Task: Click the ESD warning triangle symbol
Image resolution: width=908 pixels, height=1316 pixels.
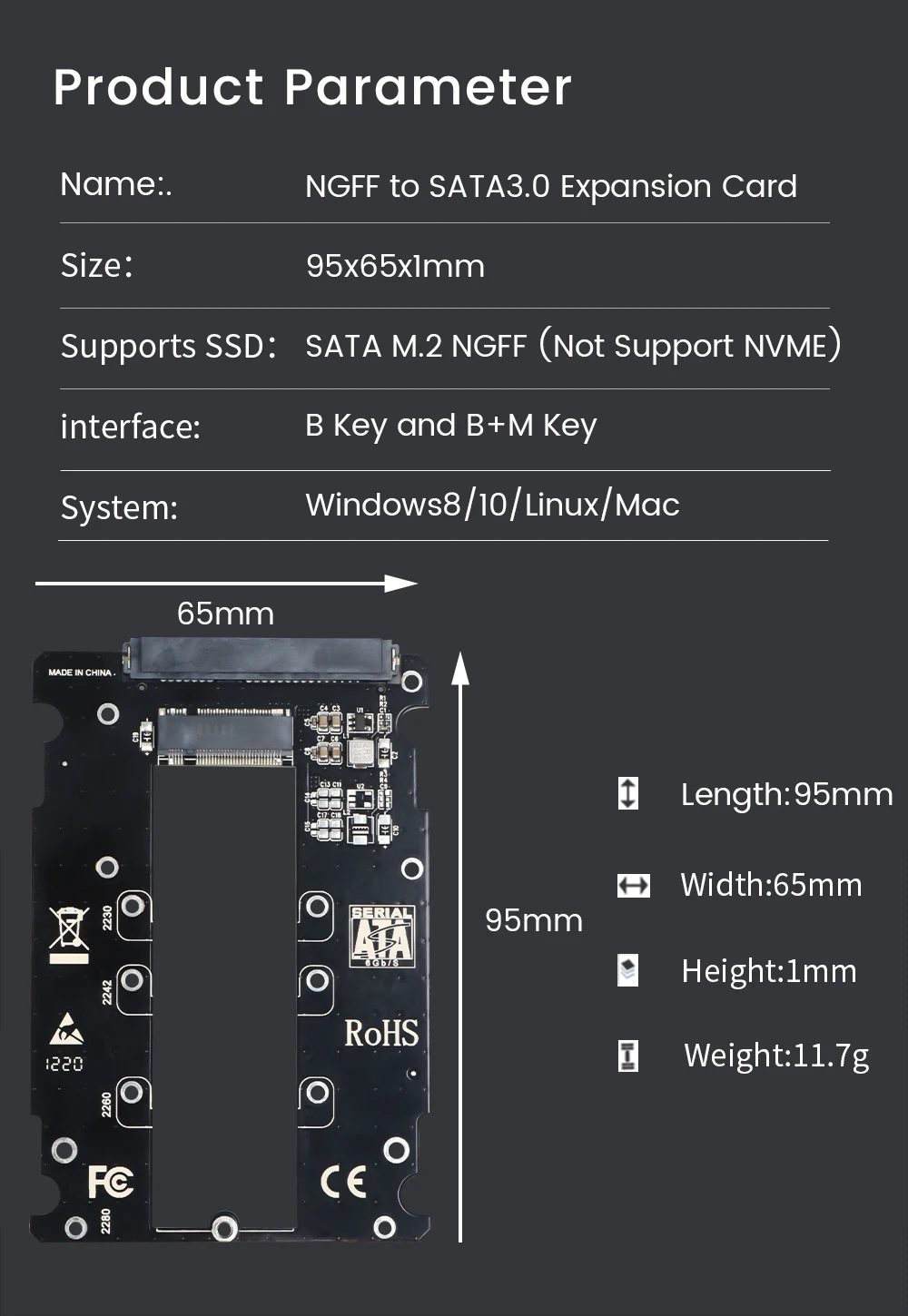Action: point(66,1031)
